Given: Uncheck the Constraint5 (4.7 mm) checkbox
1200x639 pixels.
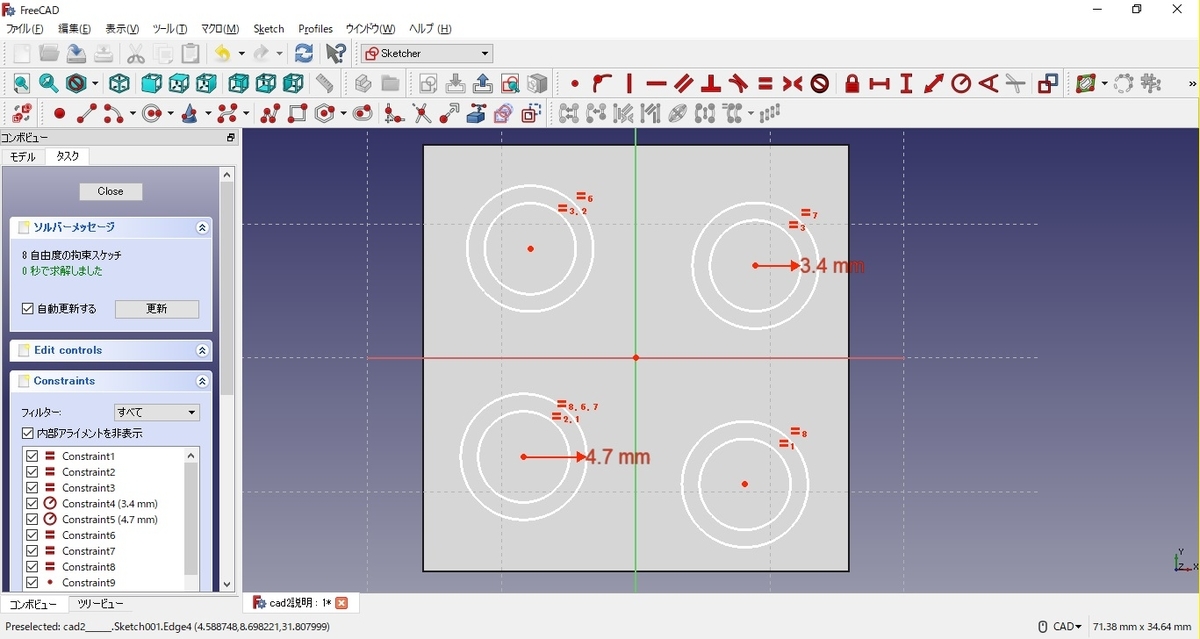Looking at the screenshot, I should coord(32,519).
